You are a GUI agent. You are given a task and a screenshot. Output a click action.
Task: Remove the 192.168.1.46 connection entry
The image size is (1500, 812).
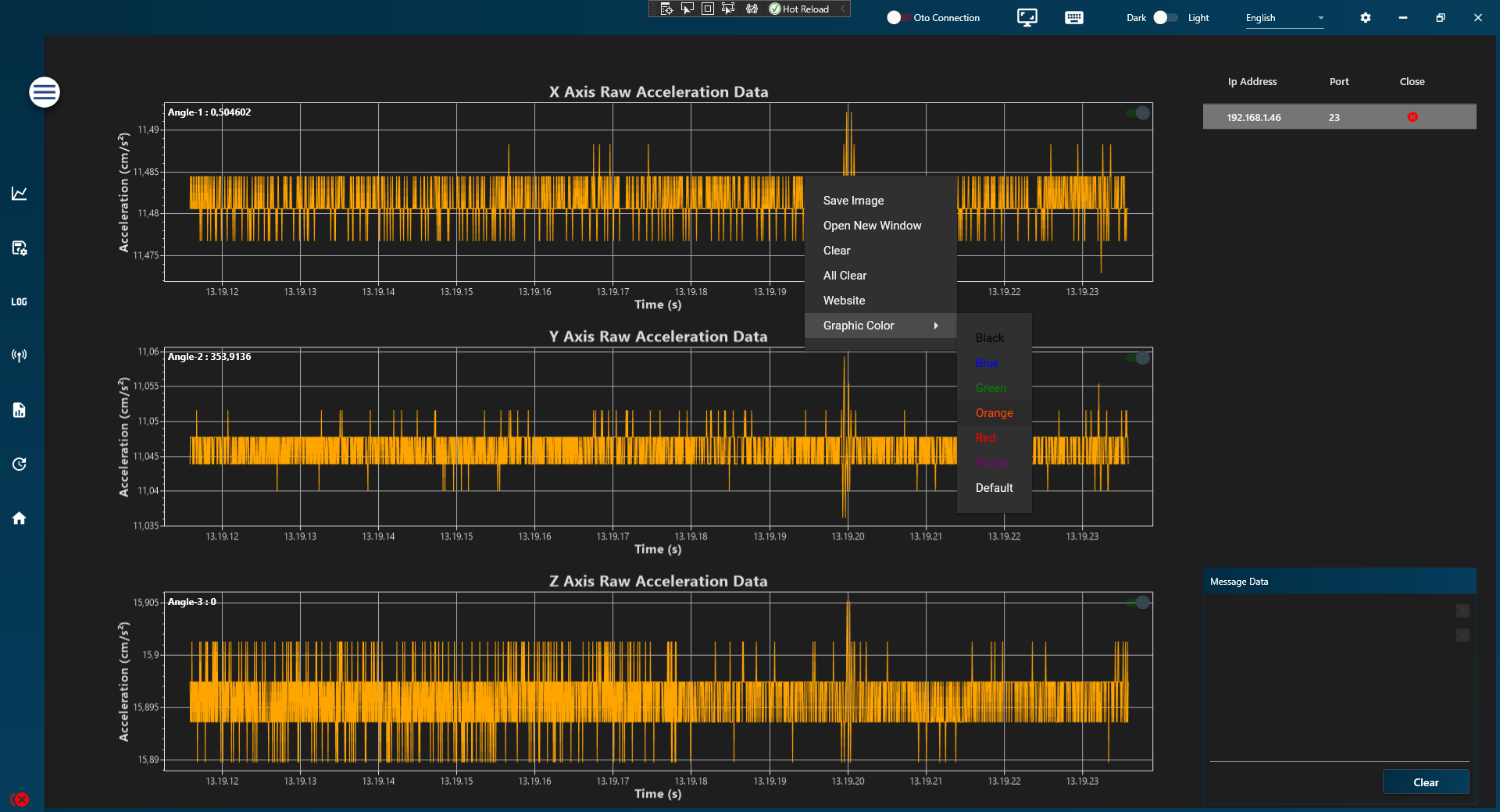(x=1411, y=116)
